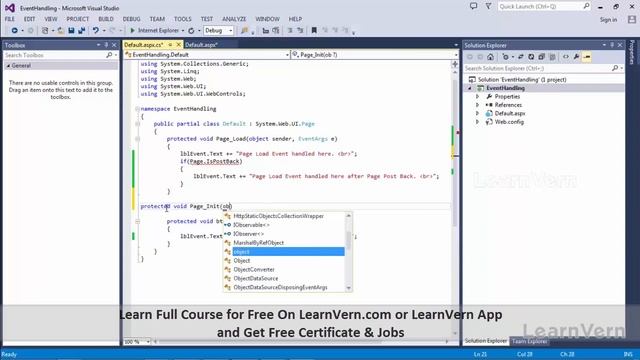The image size is (640, 360).
Task: Expand the Web.config node
Action: pos(477,122)
